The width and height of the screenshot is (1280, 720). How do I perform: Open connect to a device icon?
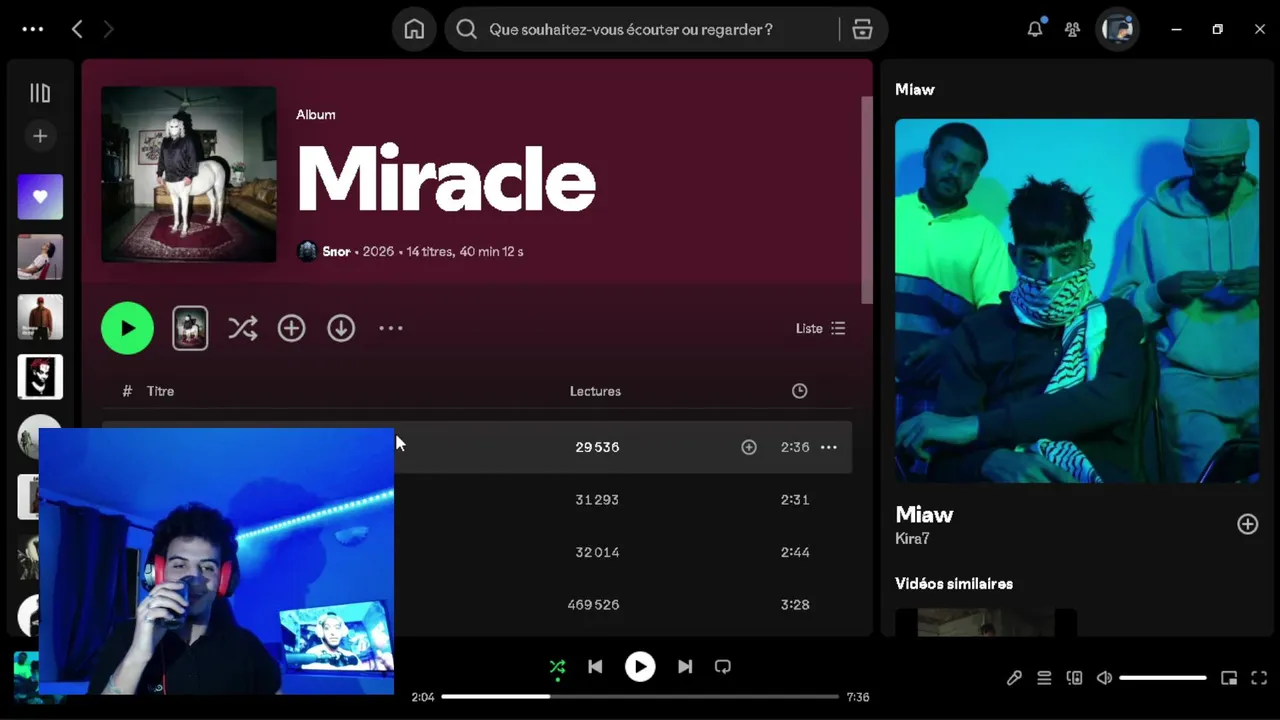coord(1074,678)
